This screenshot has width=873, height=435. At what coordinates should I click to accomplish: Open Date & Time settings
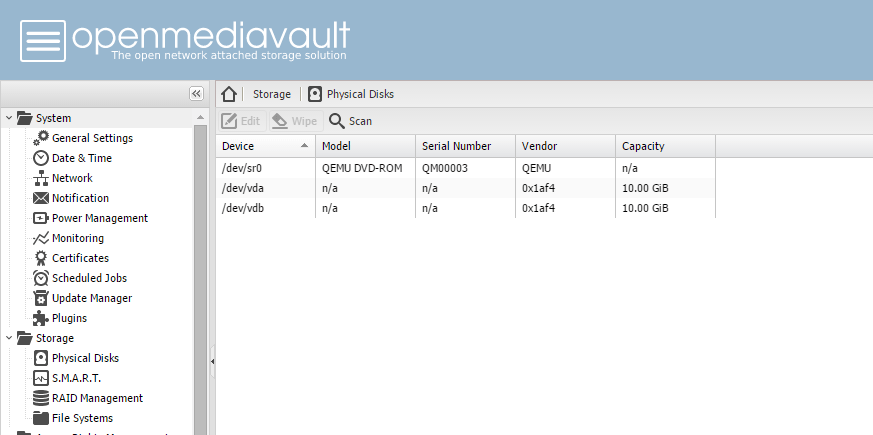pos(82,158)
